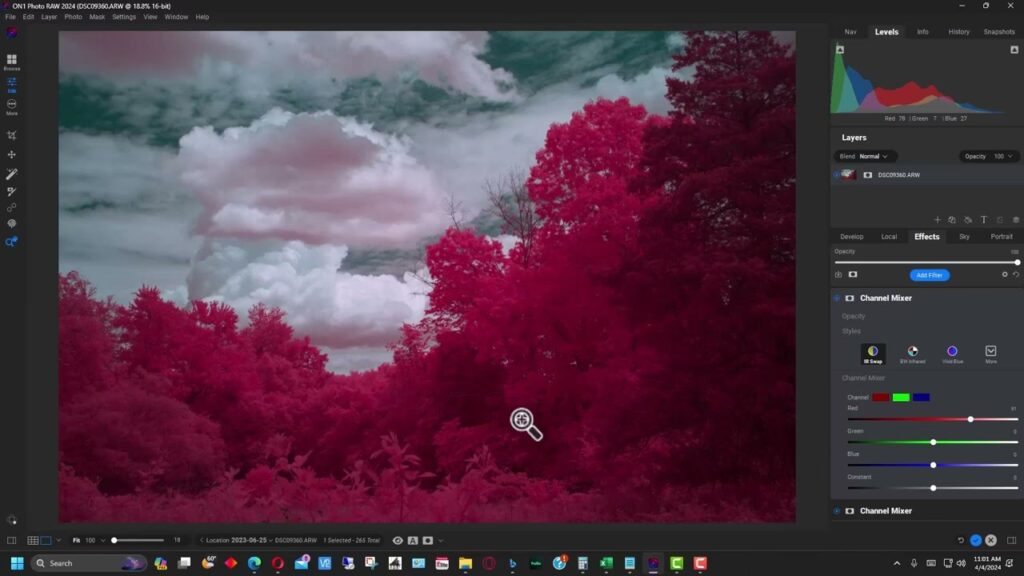Apply the Vivid Blue style preset
This screenshot has width=1024, height=576.
(x=952, y=354)
